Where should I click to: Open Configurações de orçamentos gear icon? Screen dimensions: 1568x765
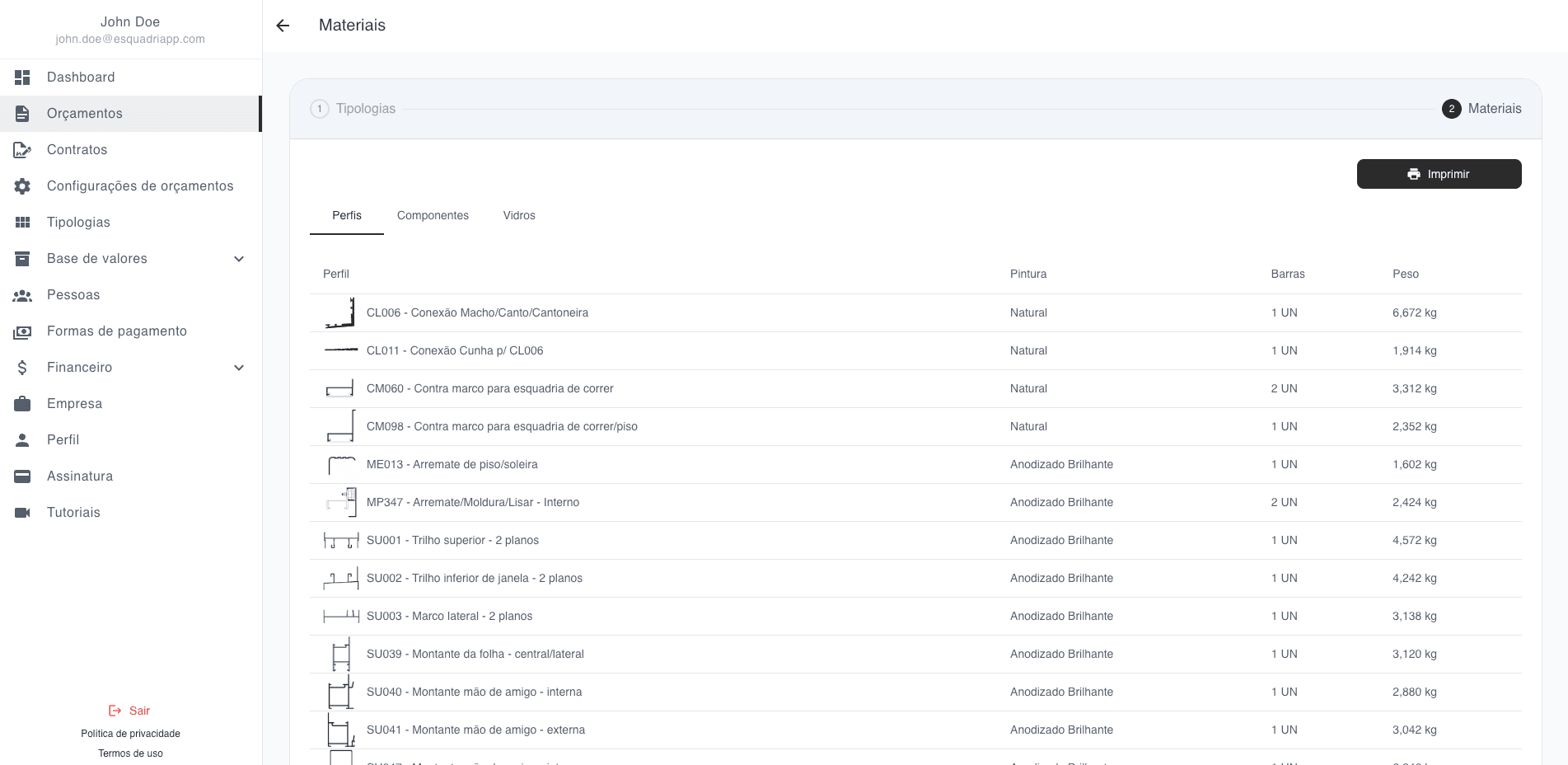pos(22,186)
